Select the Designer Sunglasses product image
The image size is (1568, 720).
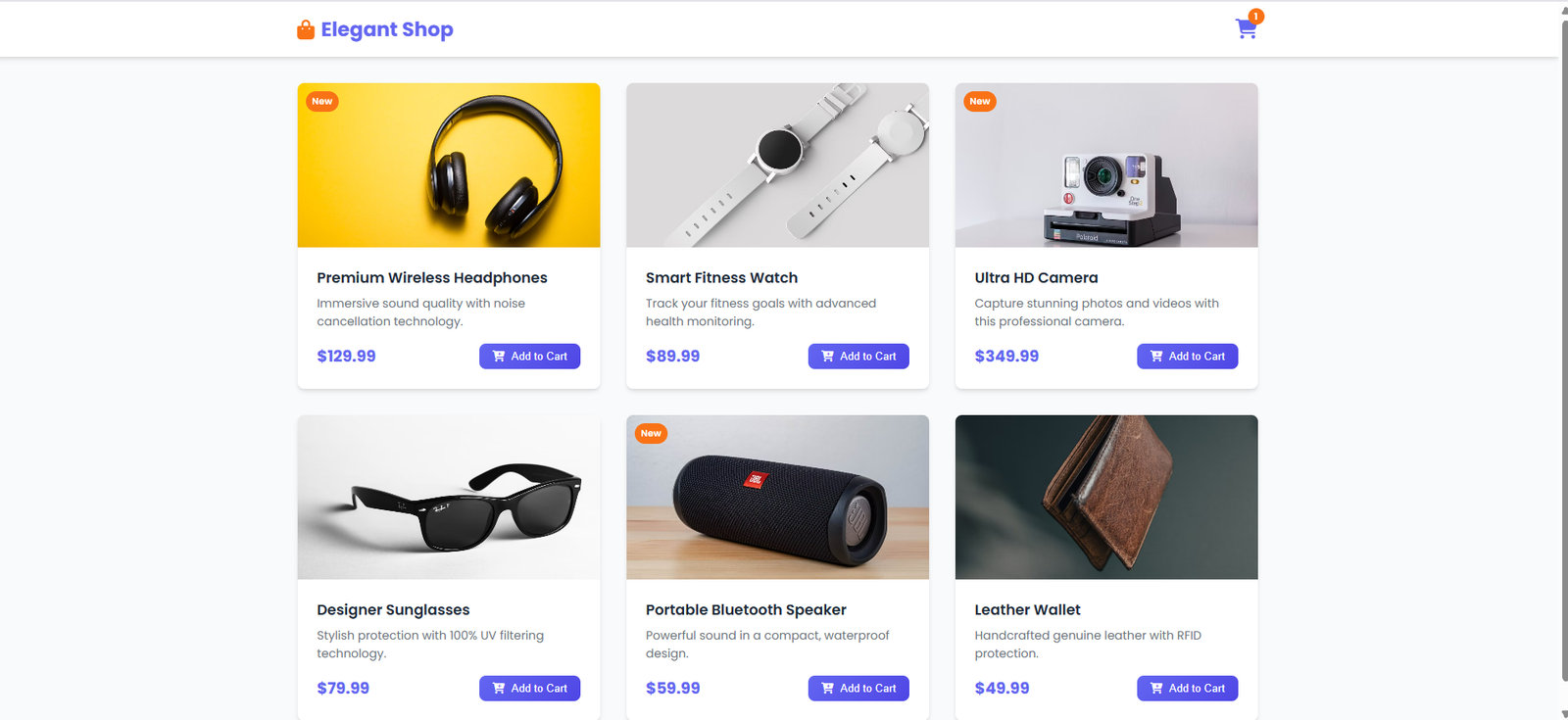(449, 497)
